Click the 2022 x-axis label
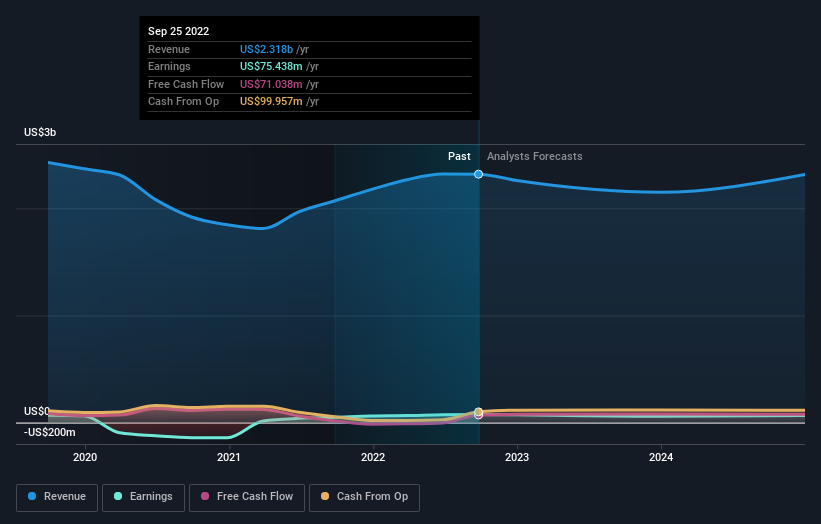The image size is (821, 524). click(373, 458)
